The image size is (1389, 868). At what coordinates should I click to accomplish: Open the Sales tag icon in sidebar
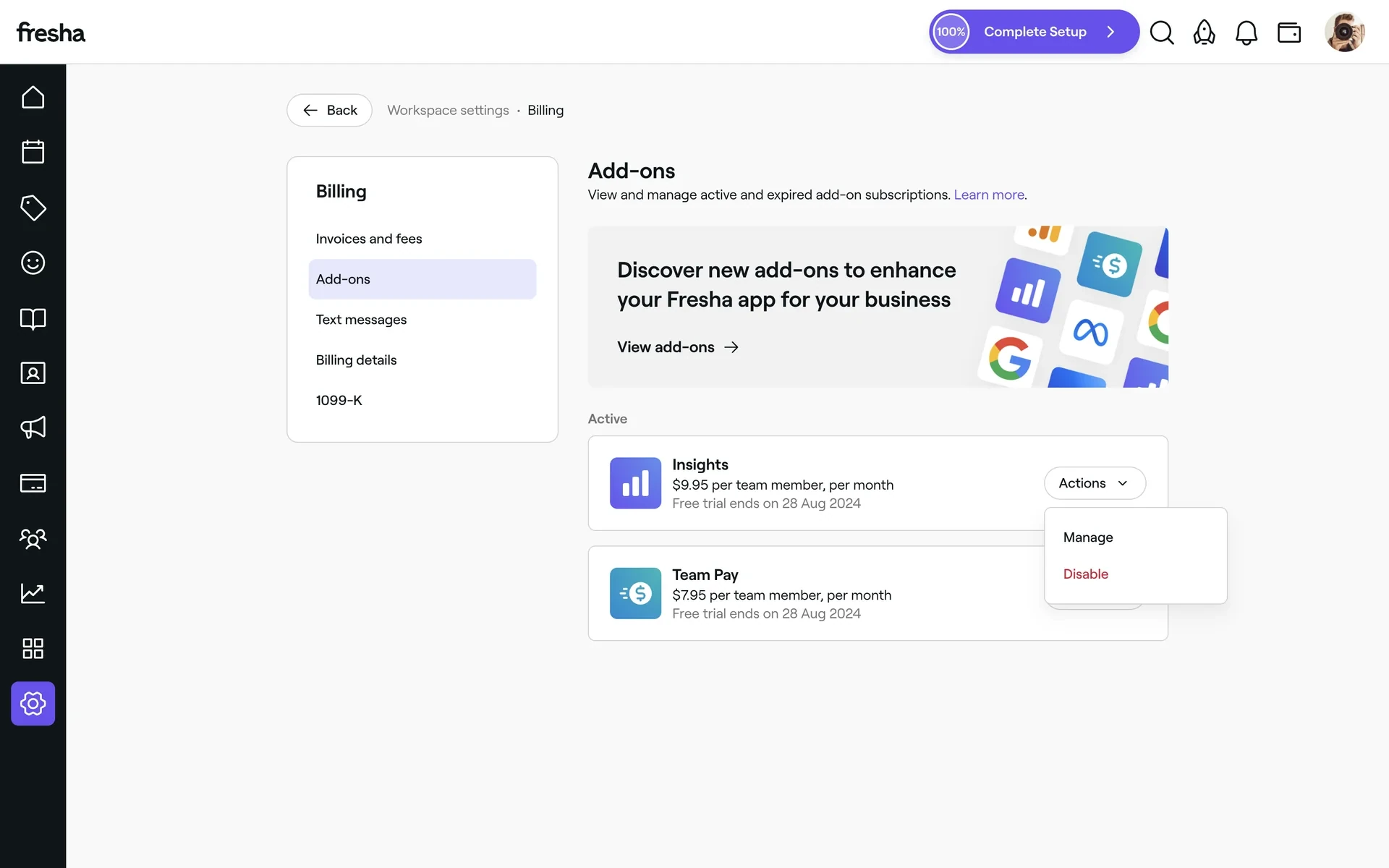(33, 208)
